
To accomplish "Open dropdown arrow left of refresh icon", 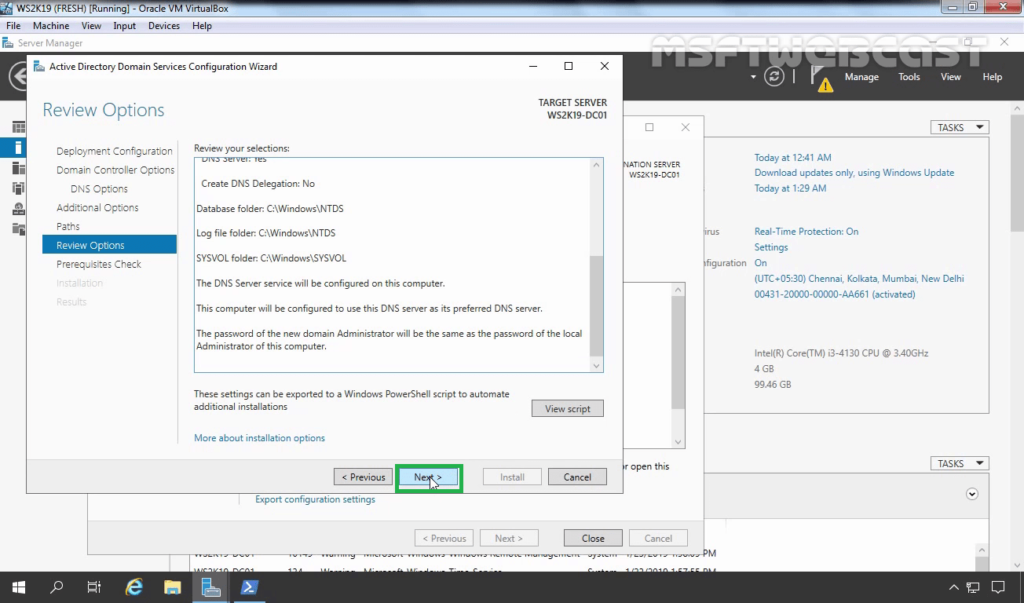I will click(x=753, y=77).
